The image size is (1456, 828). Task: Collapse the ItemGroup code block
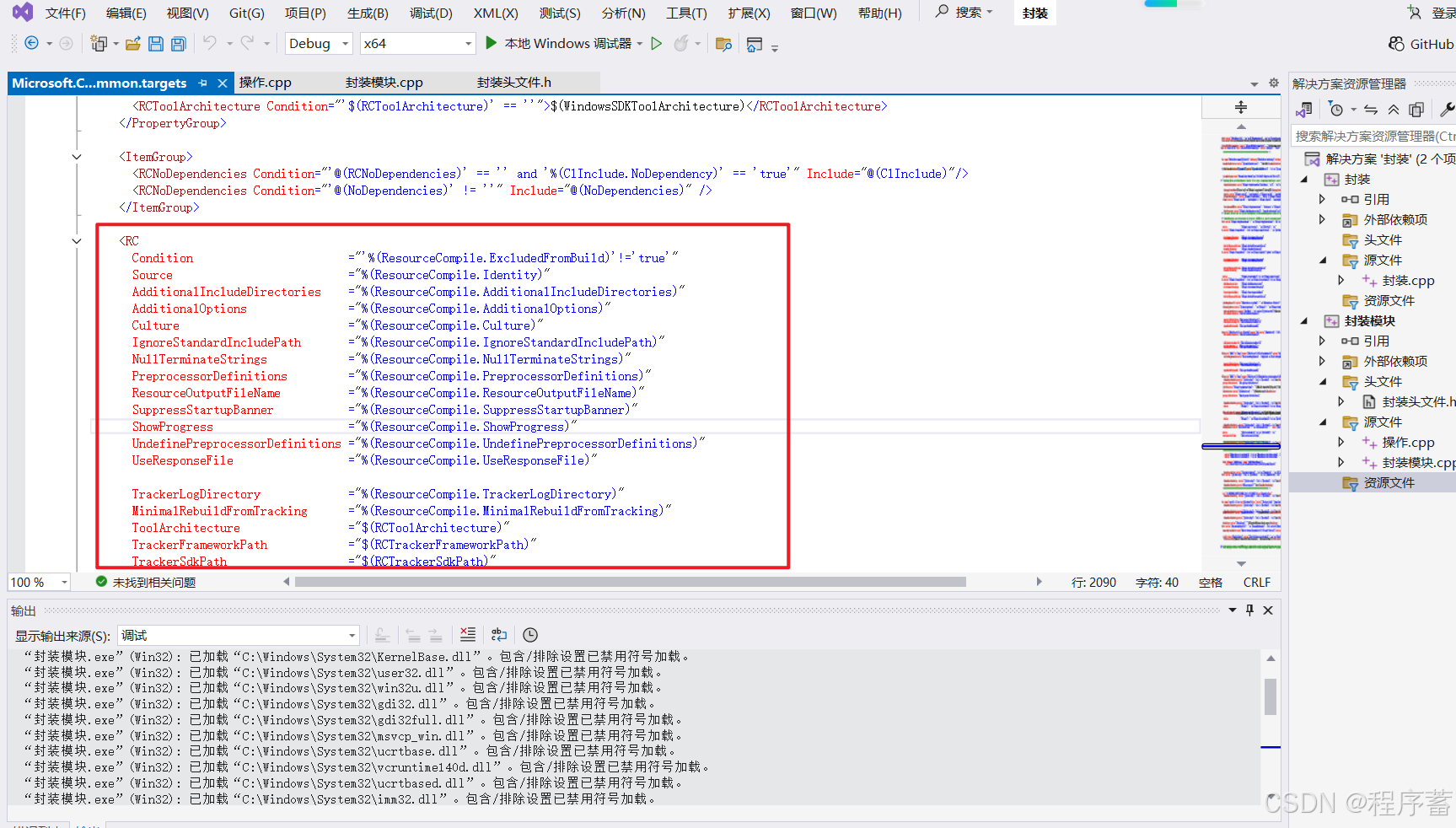[77, 157]
